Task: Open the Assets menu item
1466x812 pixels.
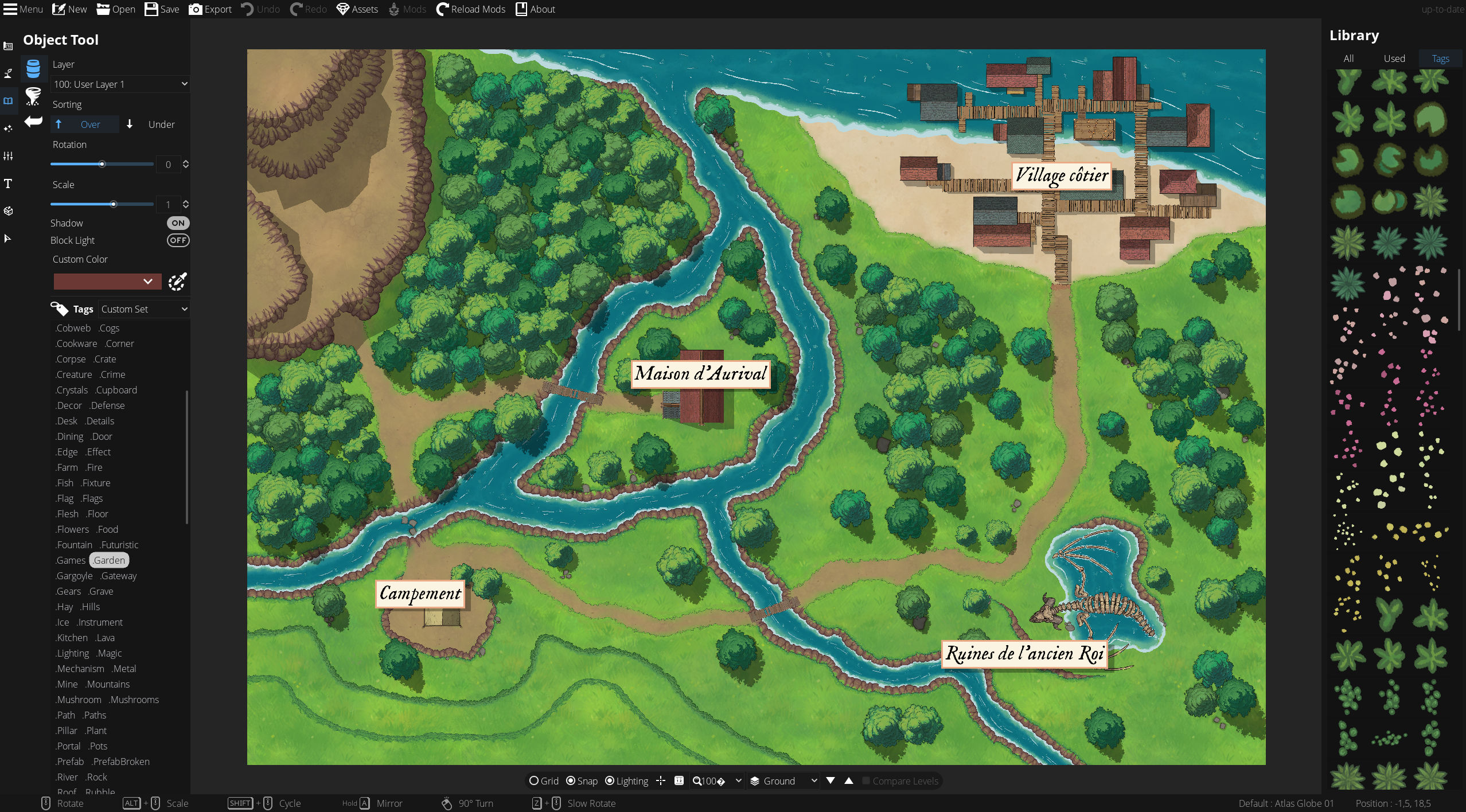Action: point(357,9)
